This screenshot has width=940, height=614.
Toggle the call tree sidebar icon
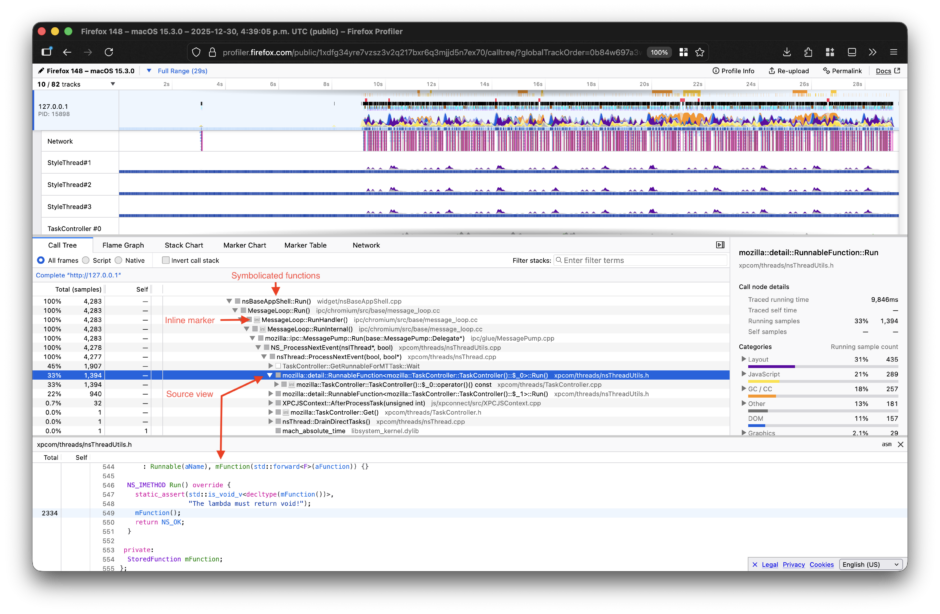coord(719,245)
